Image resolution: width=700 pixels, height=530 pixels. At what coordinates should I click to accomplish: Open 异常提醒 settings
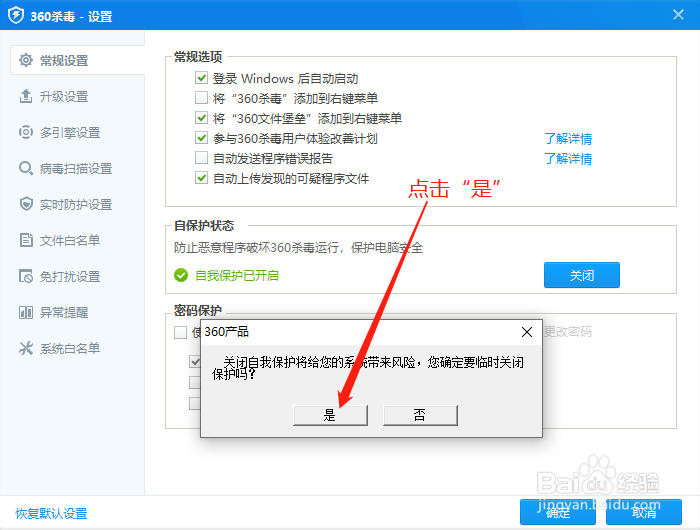tap(64, 312)
